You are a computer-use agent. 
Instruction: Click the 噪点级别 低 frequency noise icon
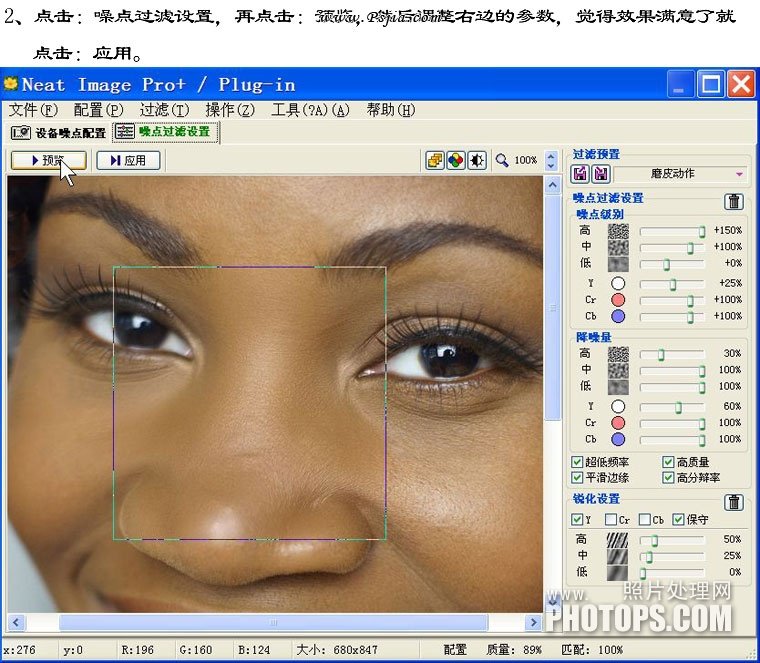point(618,264)
